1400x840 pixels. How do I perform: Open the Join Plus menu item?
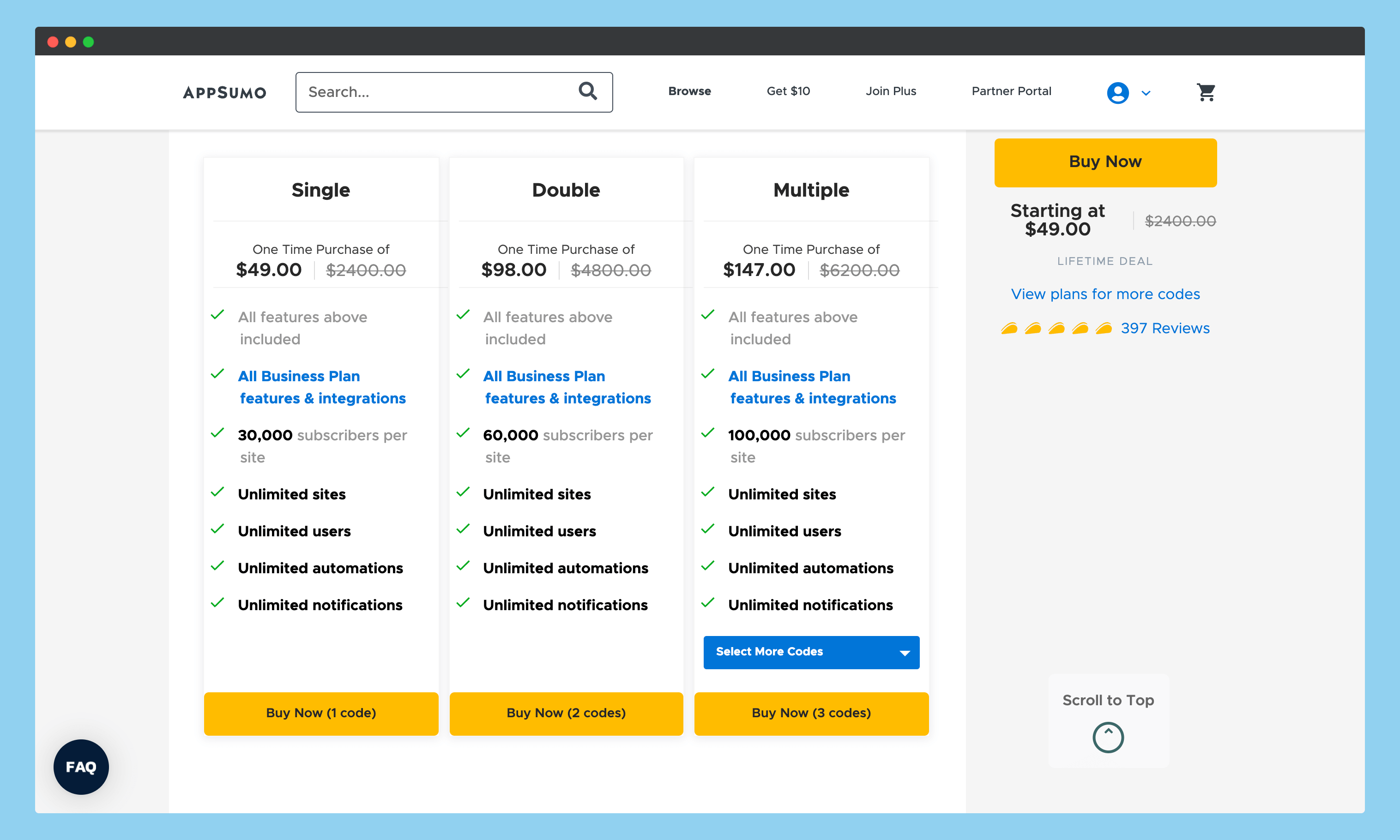(x=891, y=91)
